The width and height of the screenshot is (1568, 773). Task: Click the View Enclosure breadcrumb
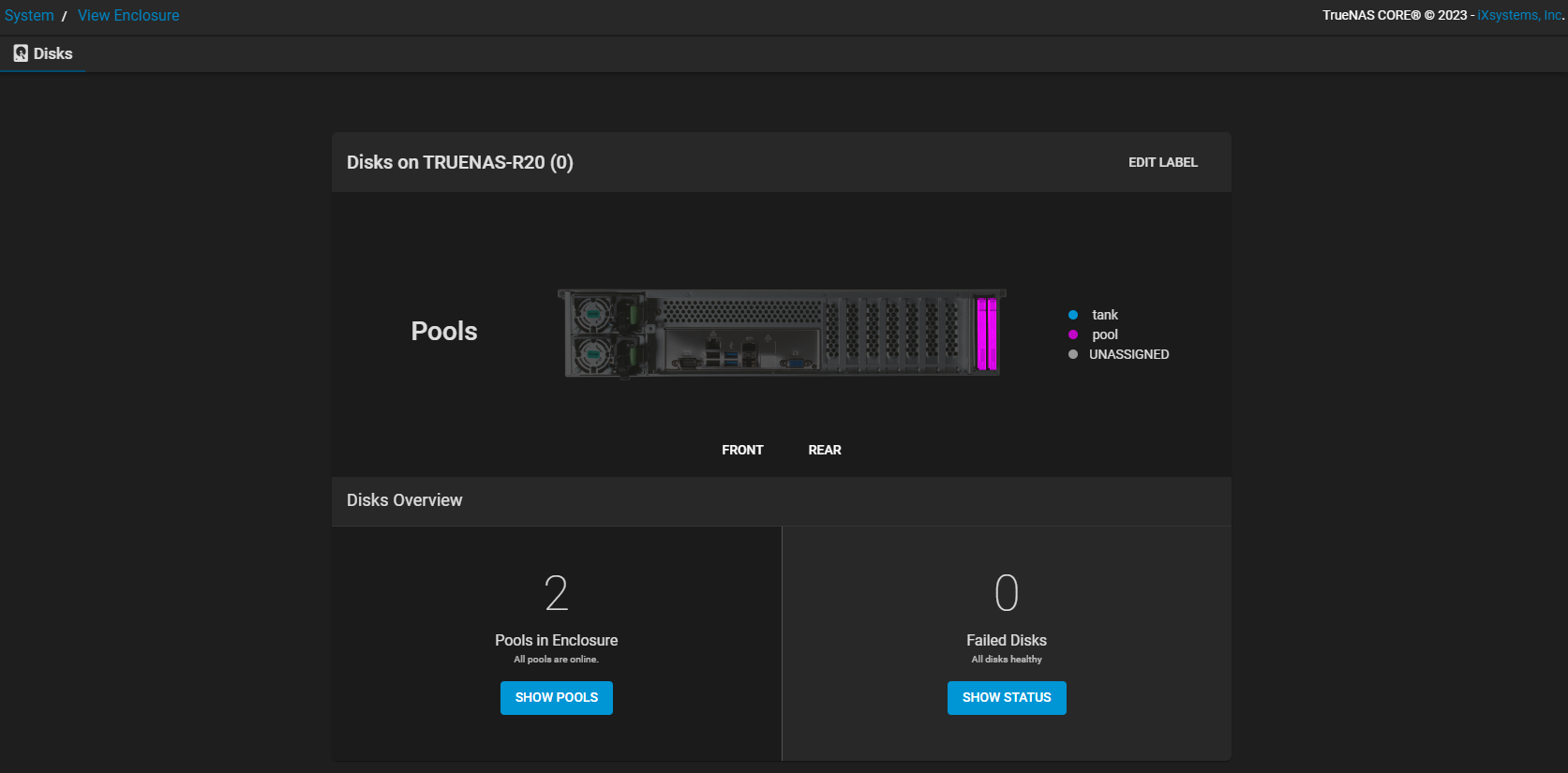pyautogui.click(x=128, y=15)
